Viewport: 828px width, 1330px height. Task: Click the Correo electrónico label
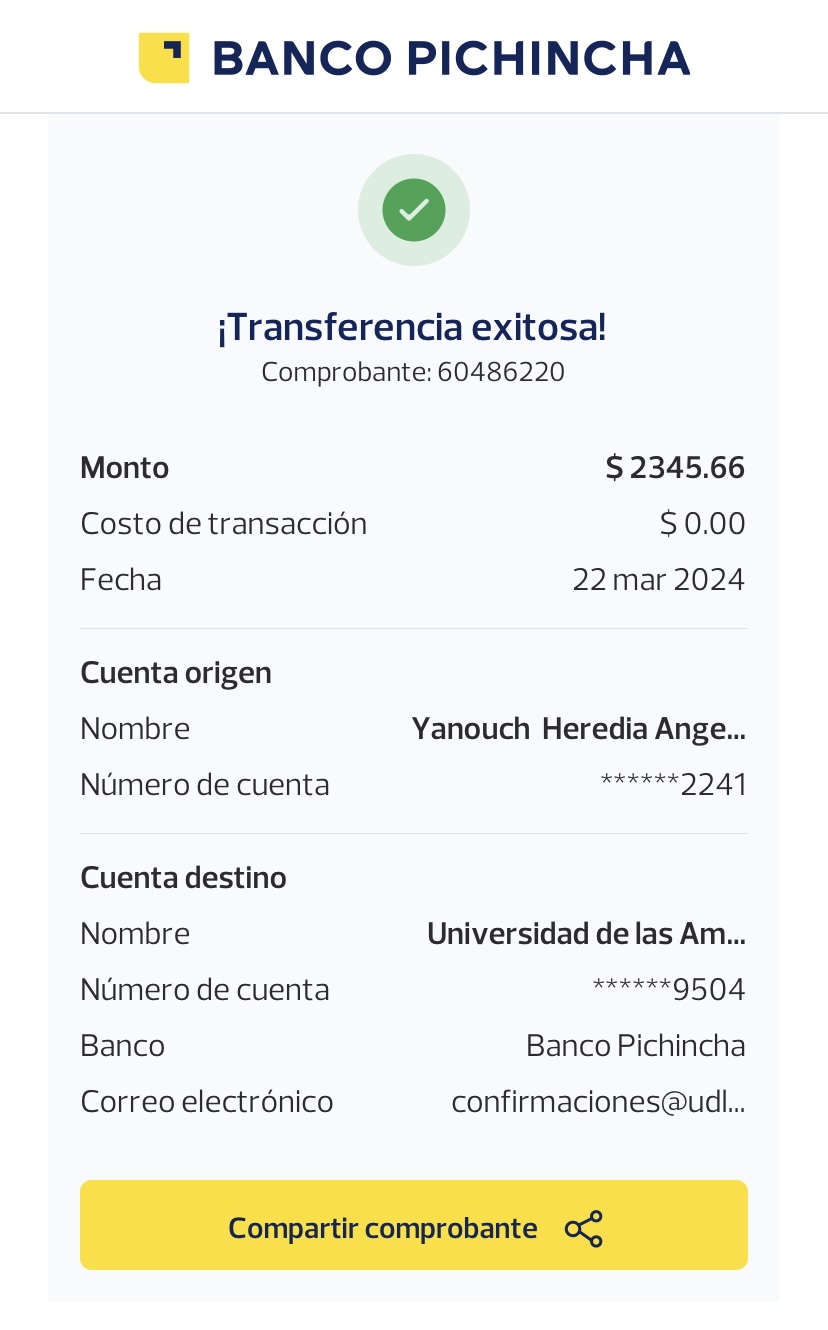point(206,1102)
